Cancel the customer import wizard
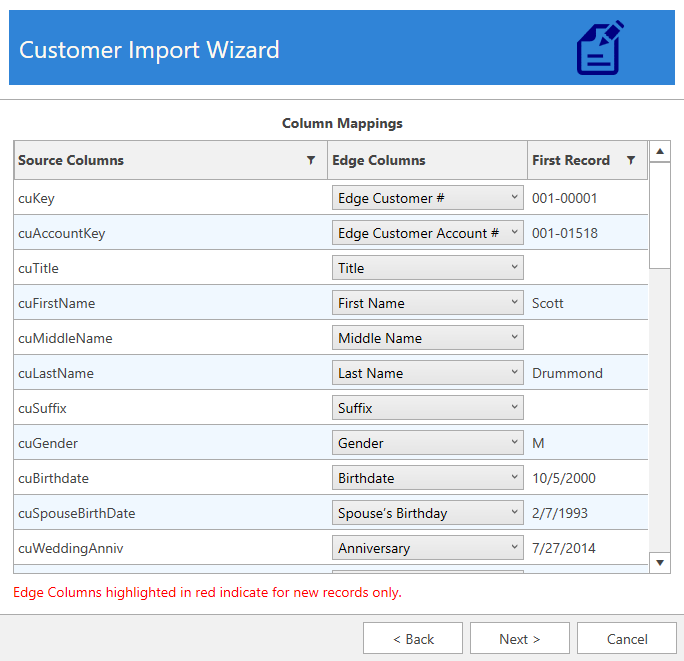Screen dimensions: 684x661 pyautogui.click(x=627, y=639)
